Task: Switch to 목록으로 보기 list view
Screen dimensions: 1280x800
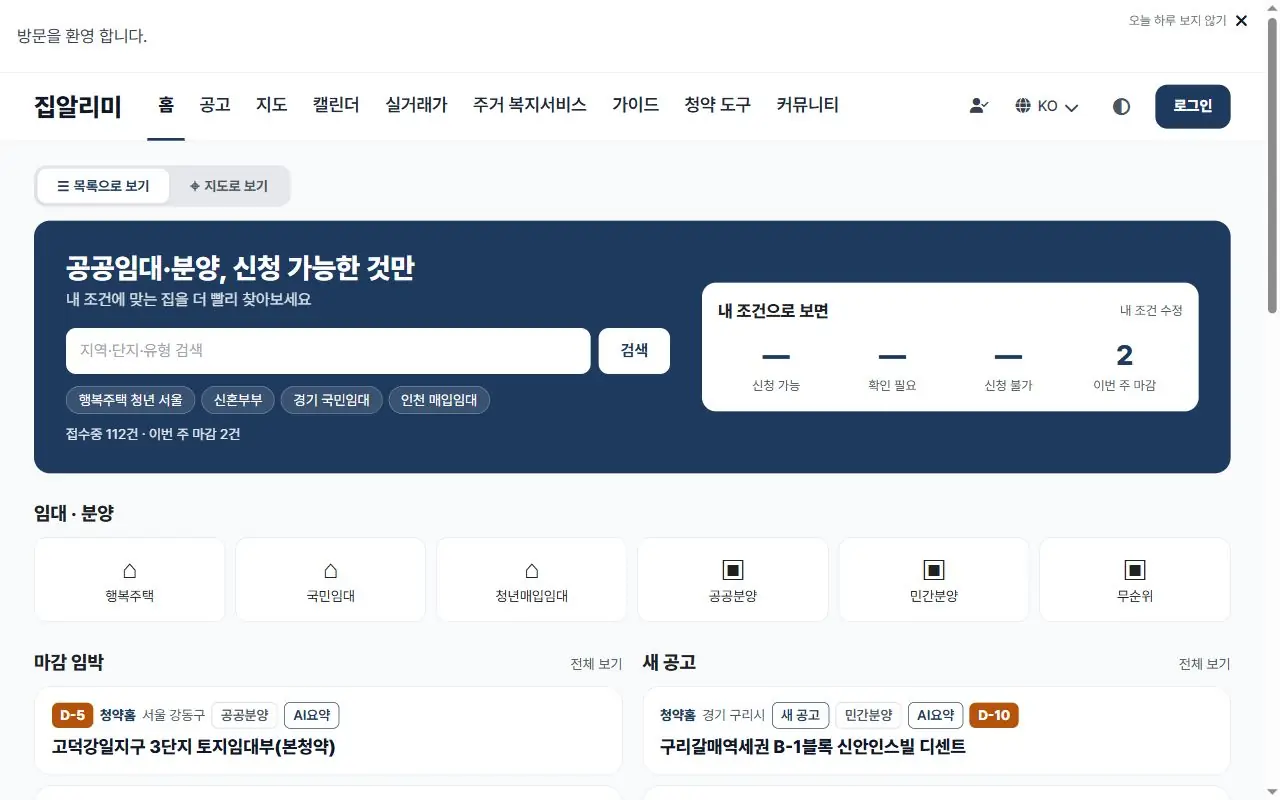Action: (103, 186)
